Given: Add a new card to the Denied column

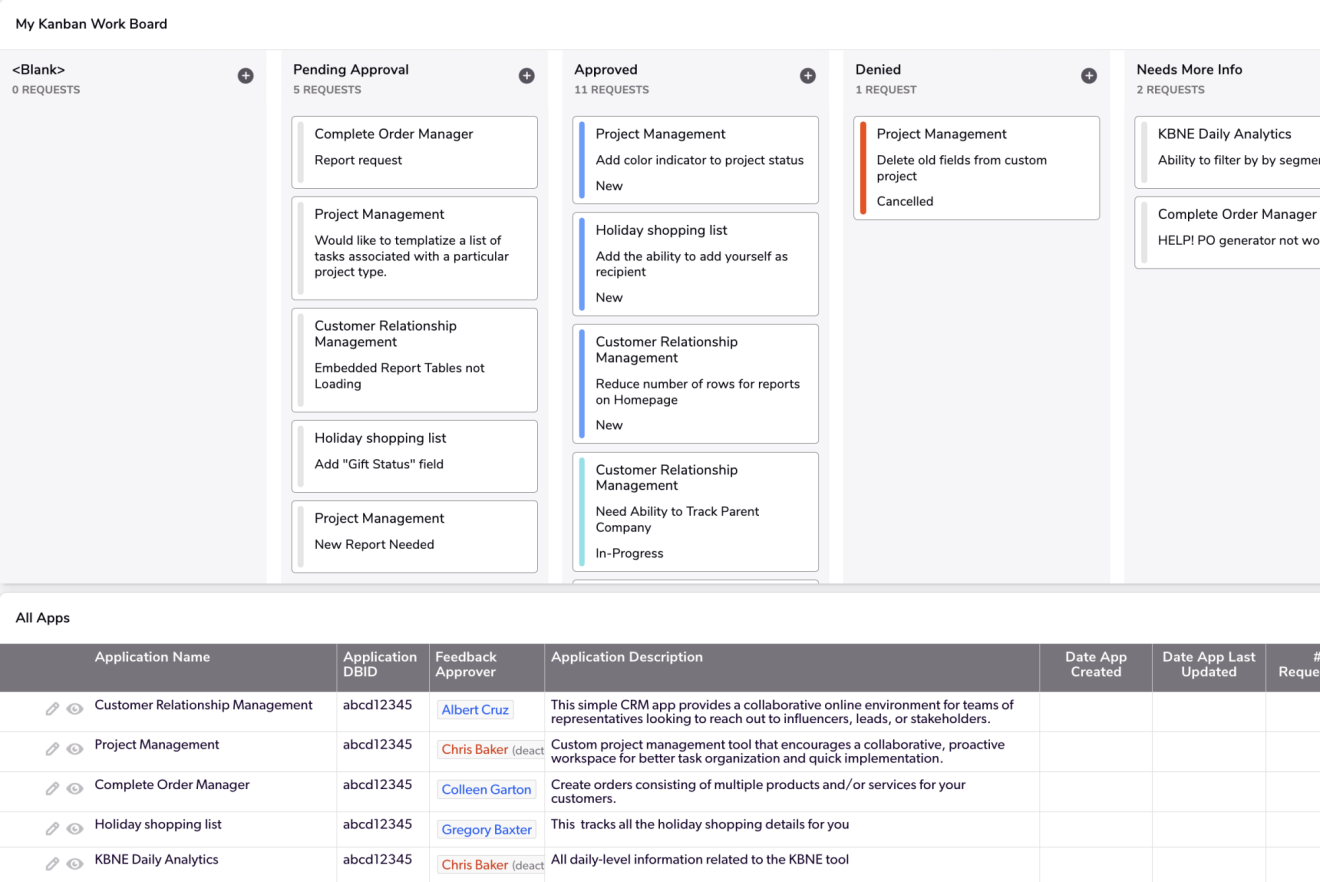Looking at the screenshot, I should click(1089, 76).
